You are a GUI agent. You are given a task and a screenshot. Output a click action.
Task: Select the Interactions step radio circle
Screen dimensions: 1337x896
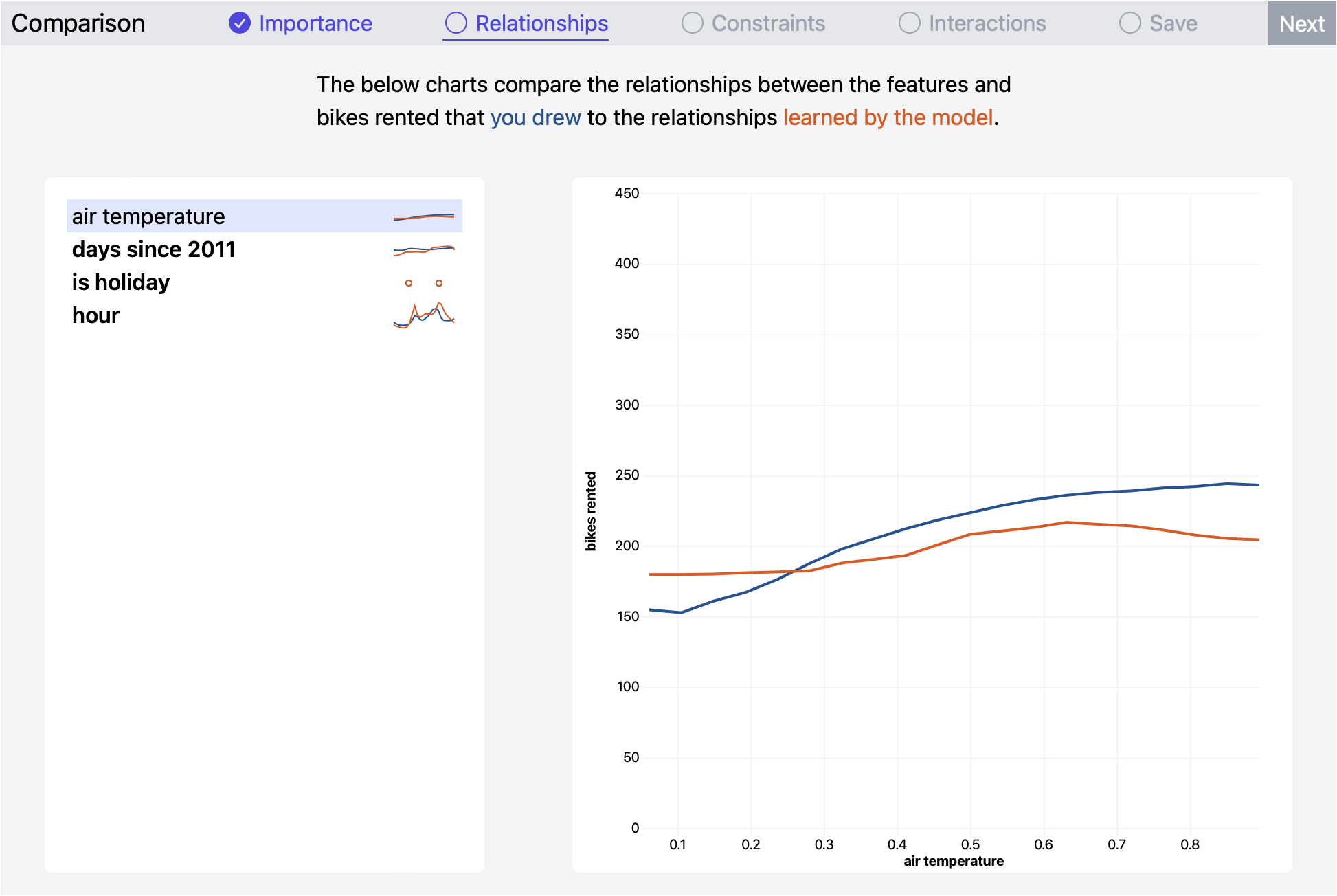[x=909, y=23]
